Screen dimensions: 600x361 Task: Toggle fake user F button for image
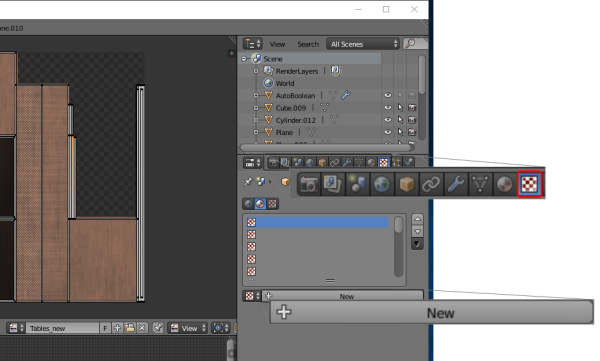(105, 328)
